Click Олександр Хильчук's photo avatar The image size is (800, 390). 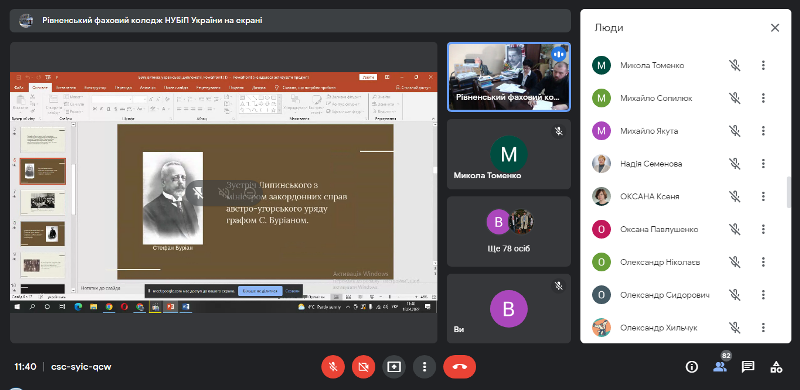coord(602,327)
